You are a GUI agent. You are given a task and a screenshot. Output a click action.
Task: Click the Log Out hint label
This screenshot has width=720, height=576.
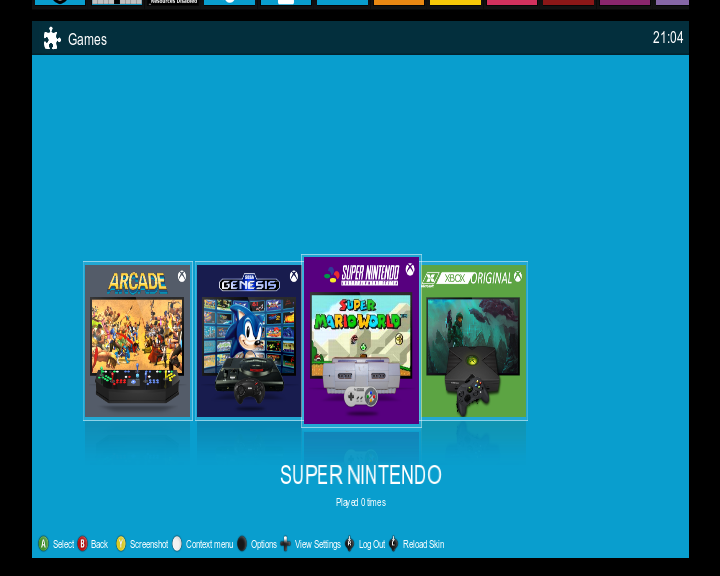click(x=372, y=544)
